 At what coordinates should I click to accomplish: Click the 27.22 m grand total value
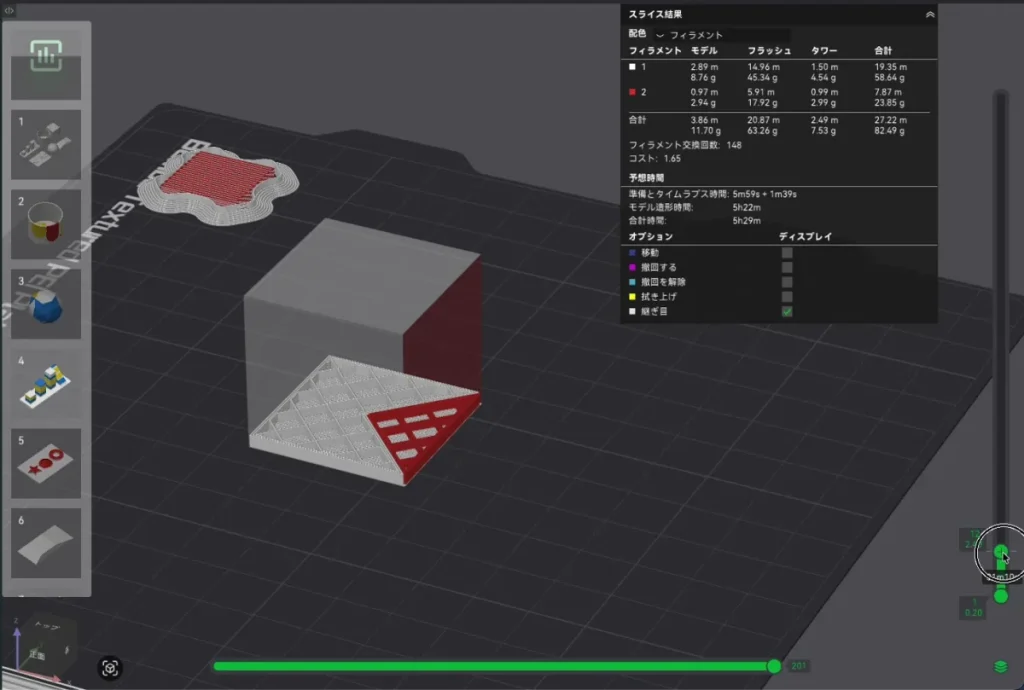click(x=890, y=120)
